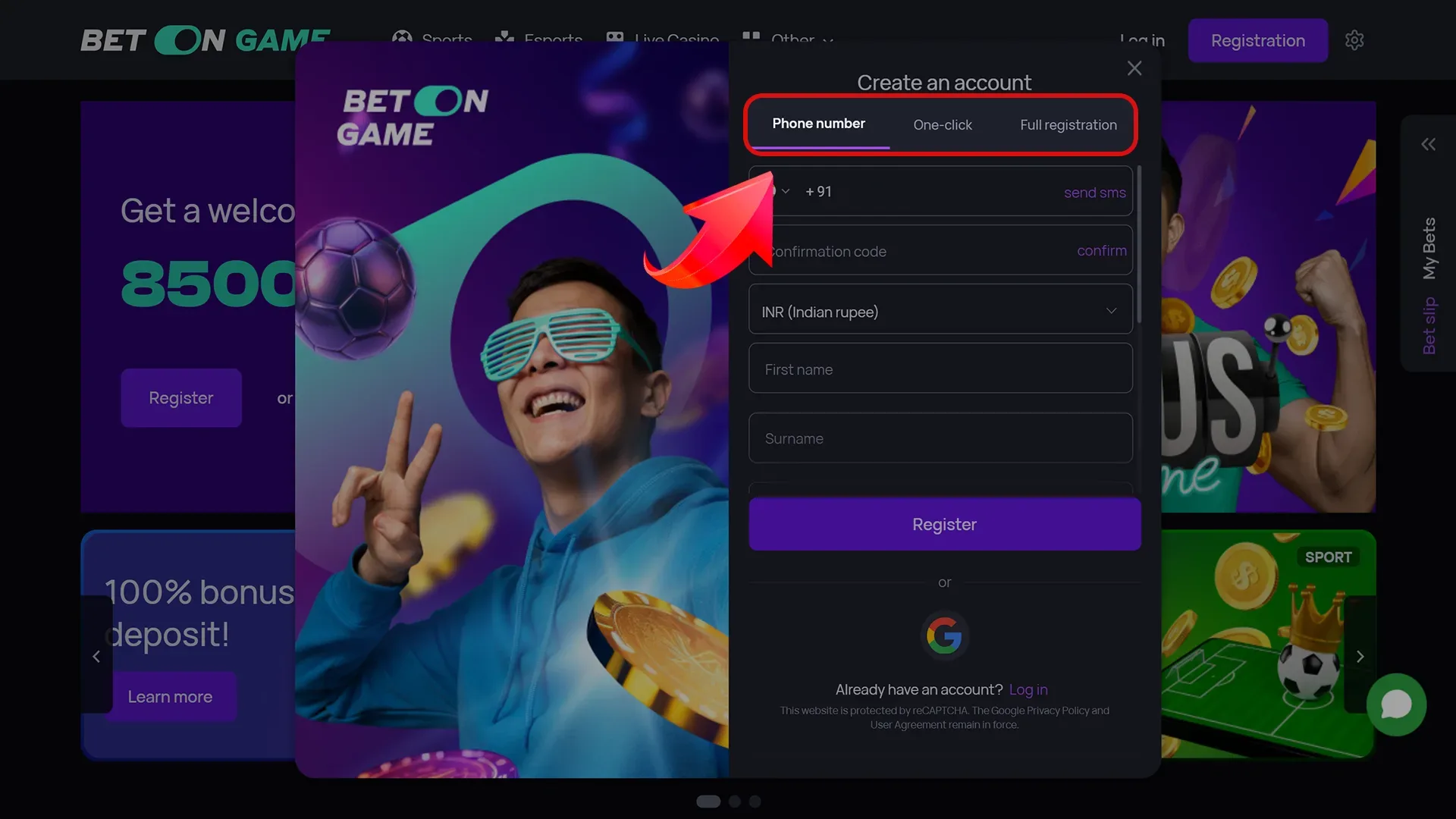
Task: Click the Live Casino navigation icon
Action: point(614,40)
